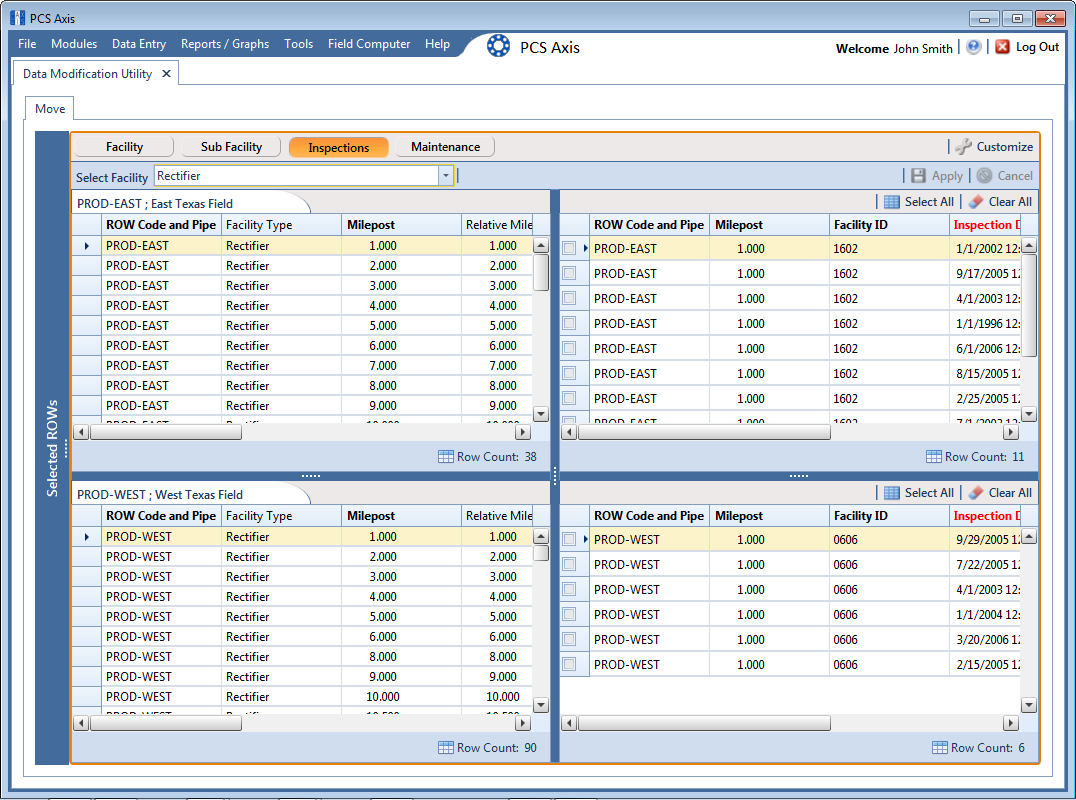
Task: Select the Move tab
Action: click(50, 108)
